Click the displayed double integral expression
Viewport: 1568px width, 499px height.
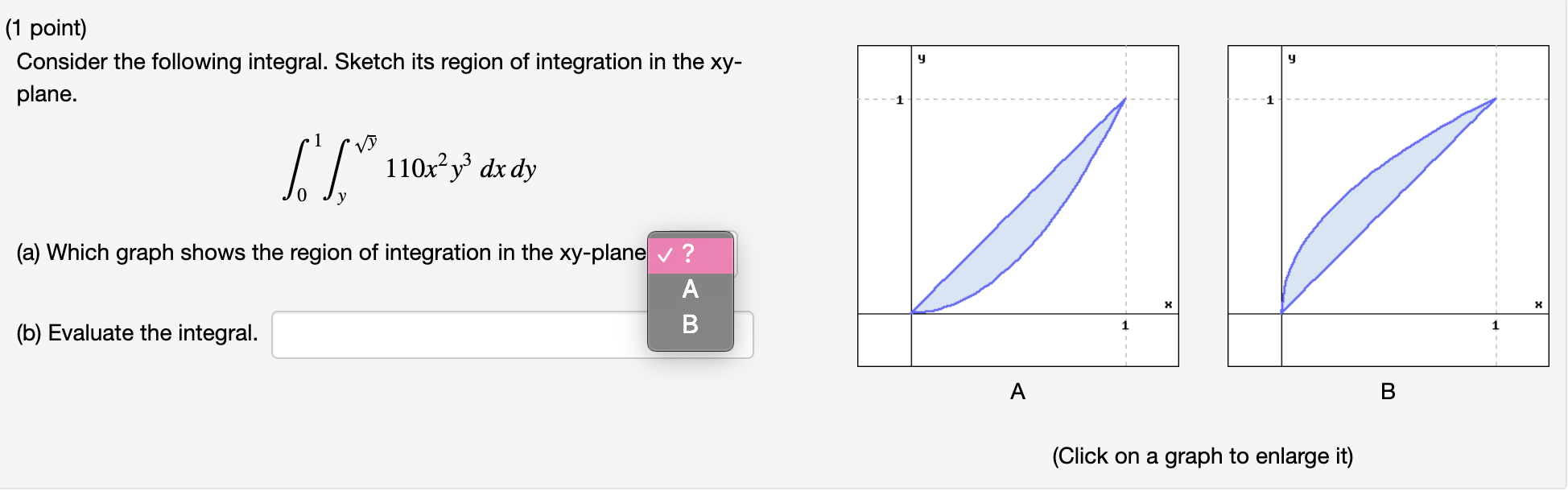pyautogui.click(x=411, y=167)
